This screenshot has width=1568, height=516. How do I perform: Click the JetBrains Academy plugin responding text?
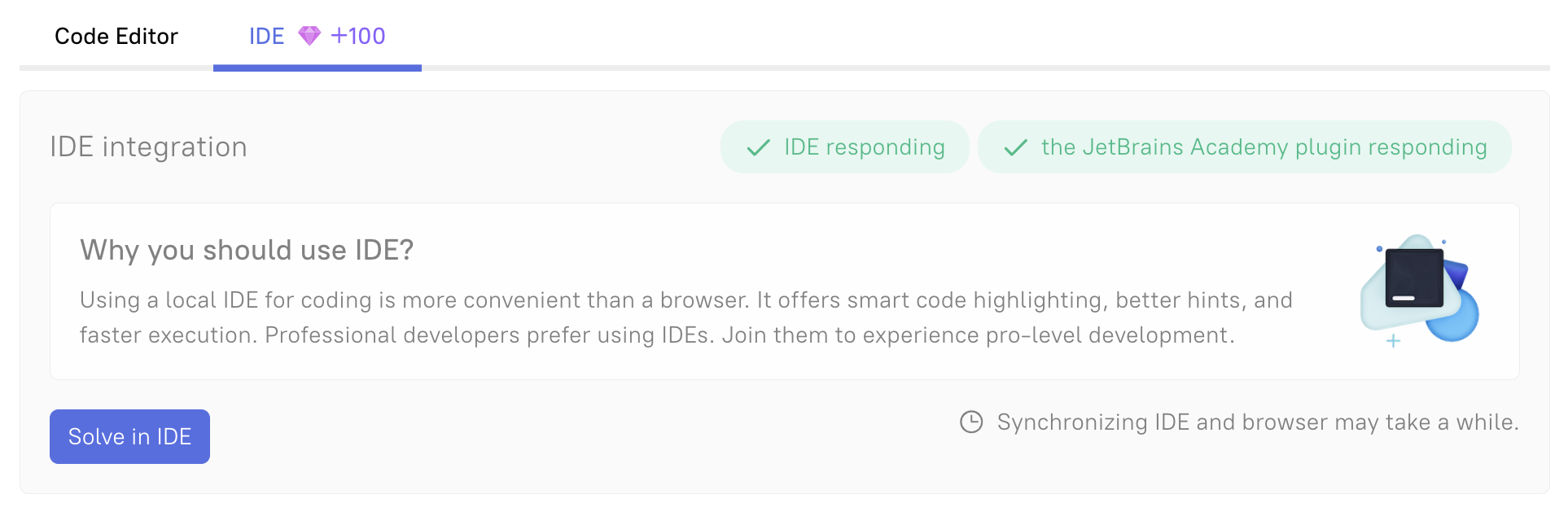(1264, 147)
